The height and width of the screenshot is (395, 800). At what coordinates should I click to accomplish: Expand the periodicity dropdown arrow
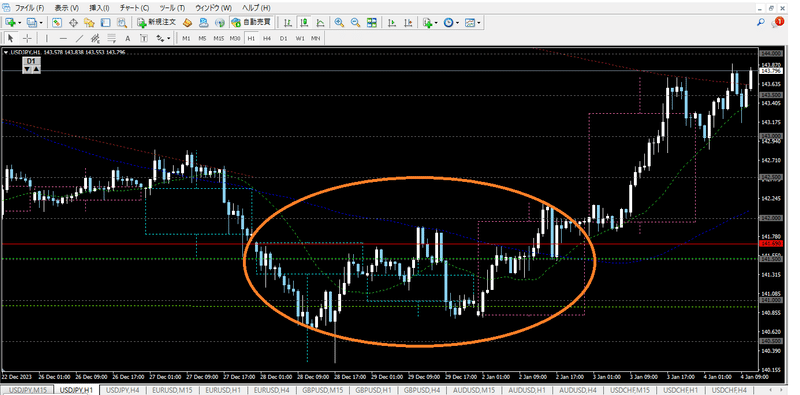[x=458, y=22]
